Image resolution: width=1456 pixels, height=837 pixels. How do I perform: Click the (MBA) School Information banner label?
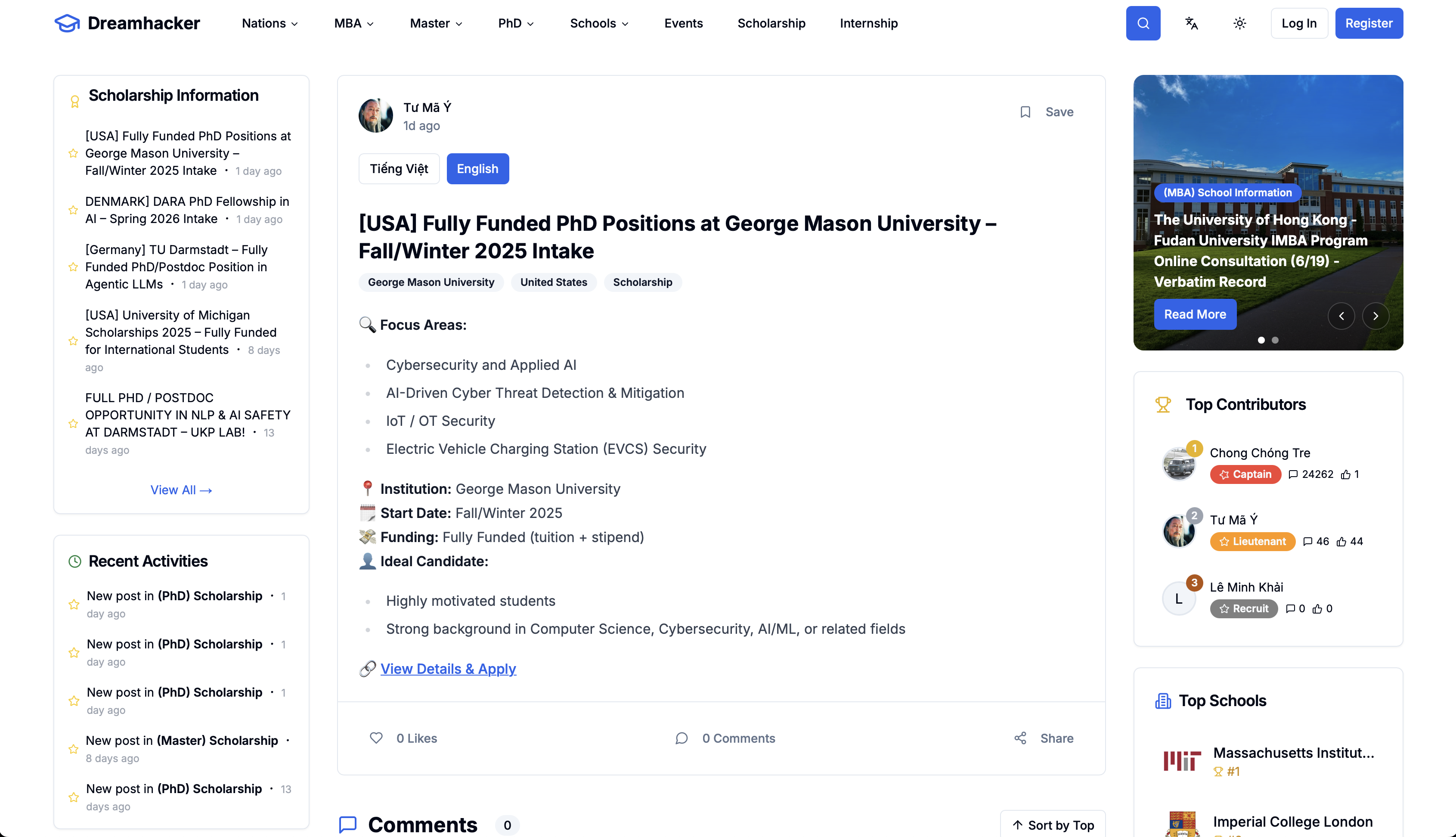[x=1227, y=192]
